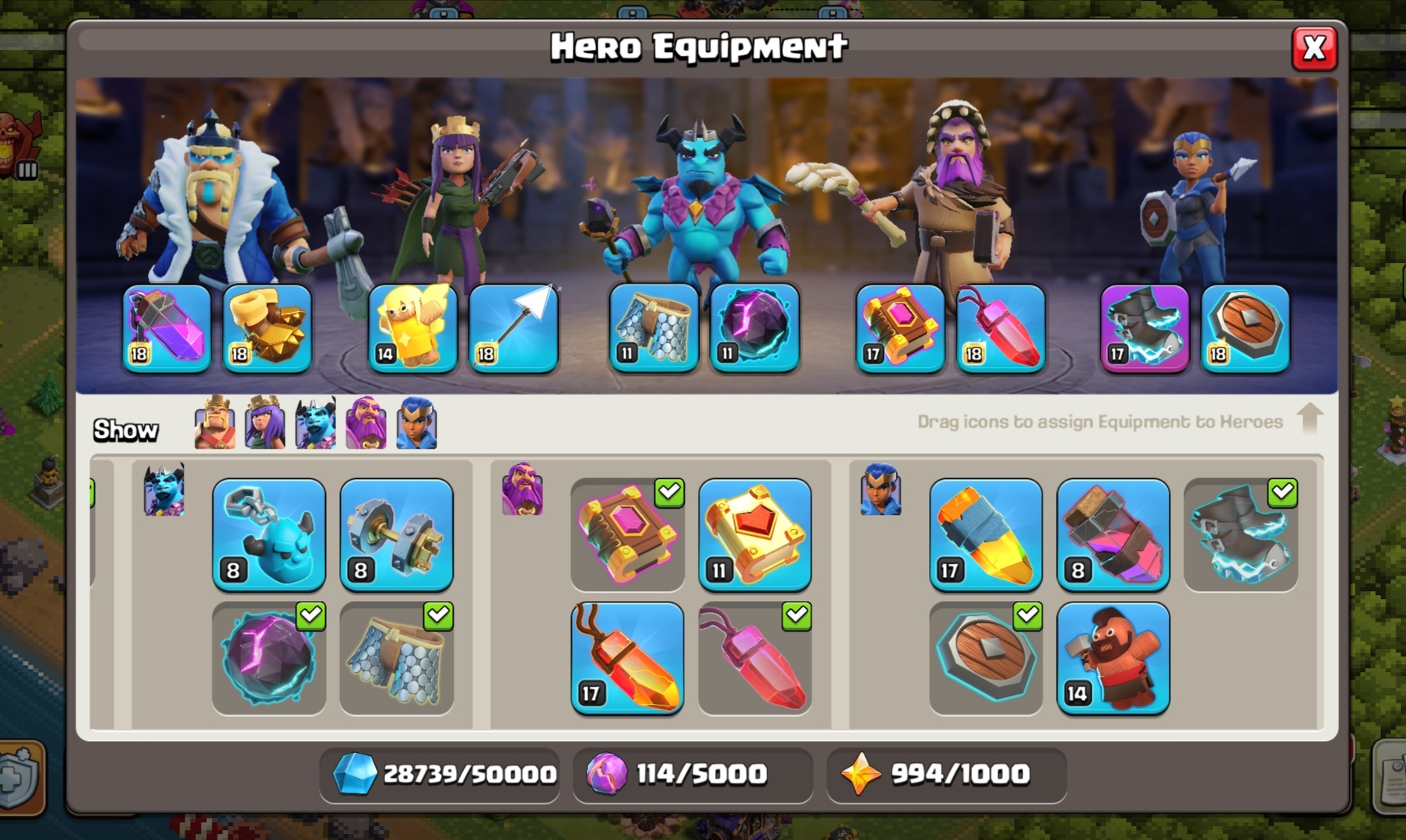
Task: Click the Barbarian King's golden boot slot
Action: [268, 328]
